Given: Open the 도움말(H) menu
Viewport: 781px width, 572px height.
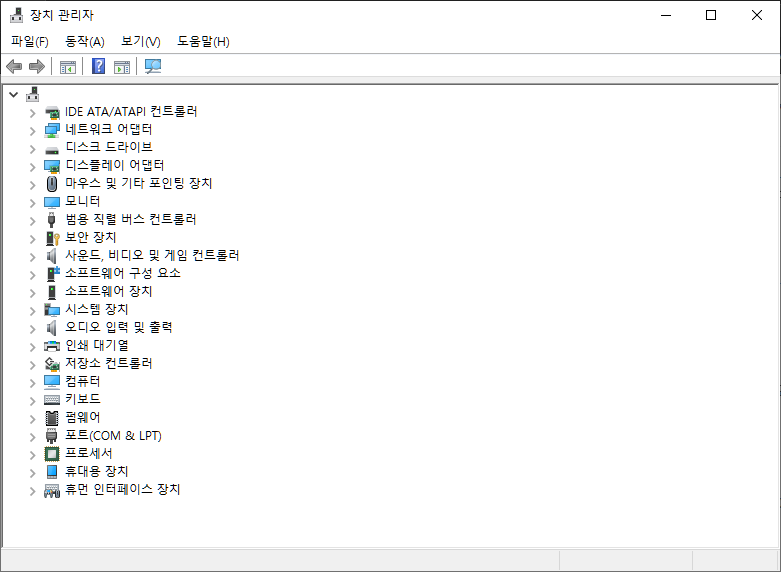Looking at the screenshot, I should point(203,41).
